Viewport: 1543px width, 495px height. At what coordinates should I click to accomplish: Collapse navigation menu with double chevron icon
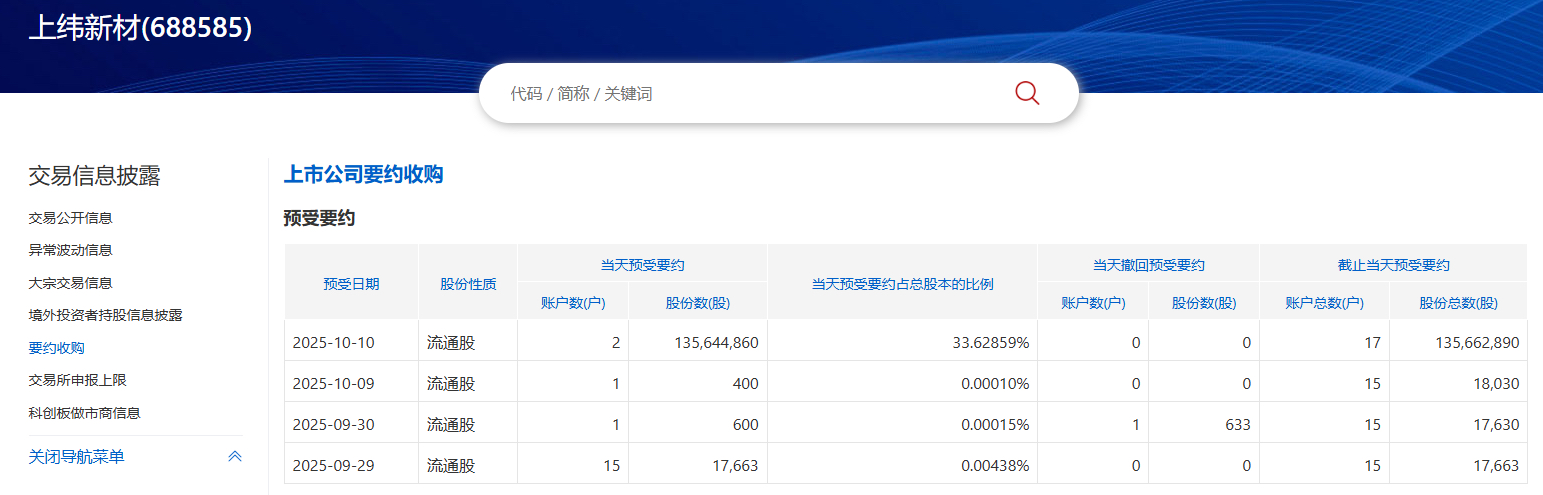[x=235, y=457]
